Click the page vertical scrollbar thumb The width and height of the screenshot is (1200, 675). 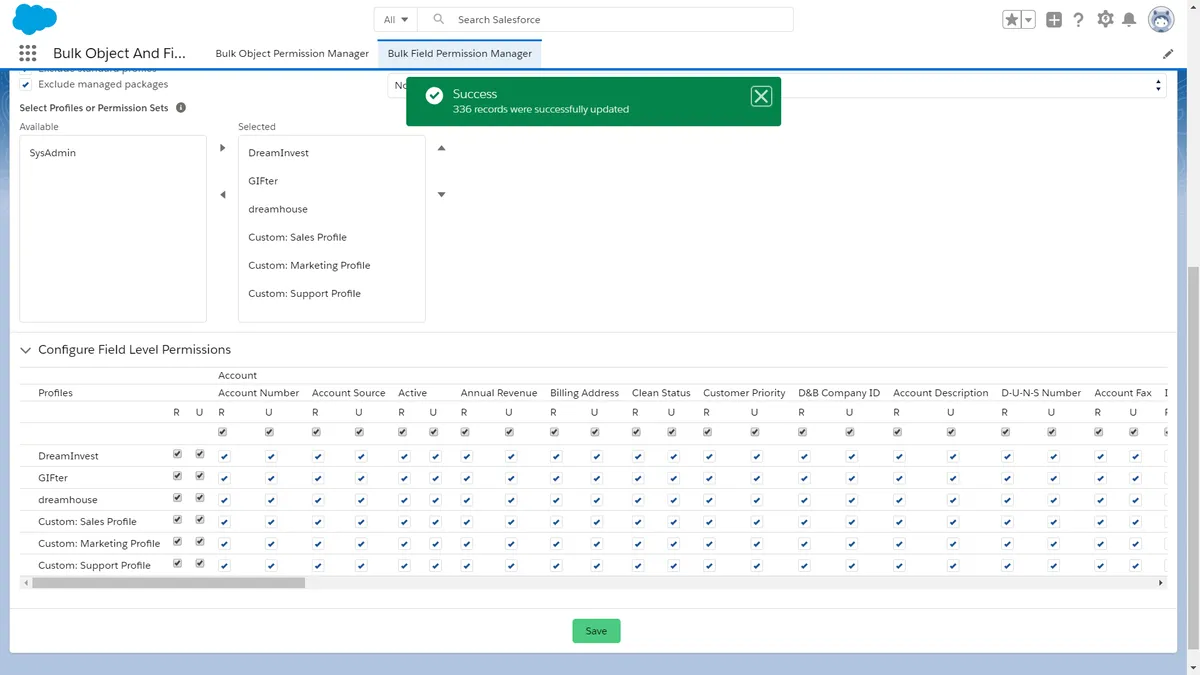[x=1193, y=460]
